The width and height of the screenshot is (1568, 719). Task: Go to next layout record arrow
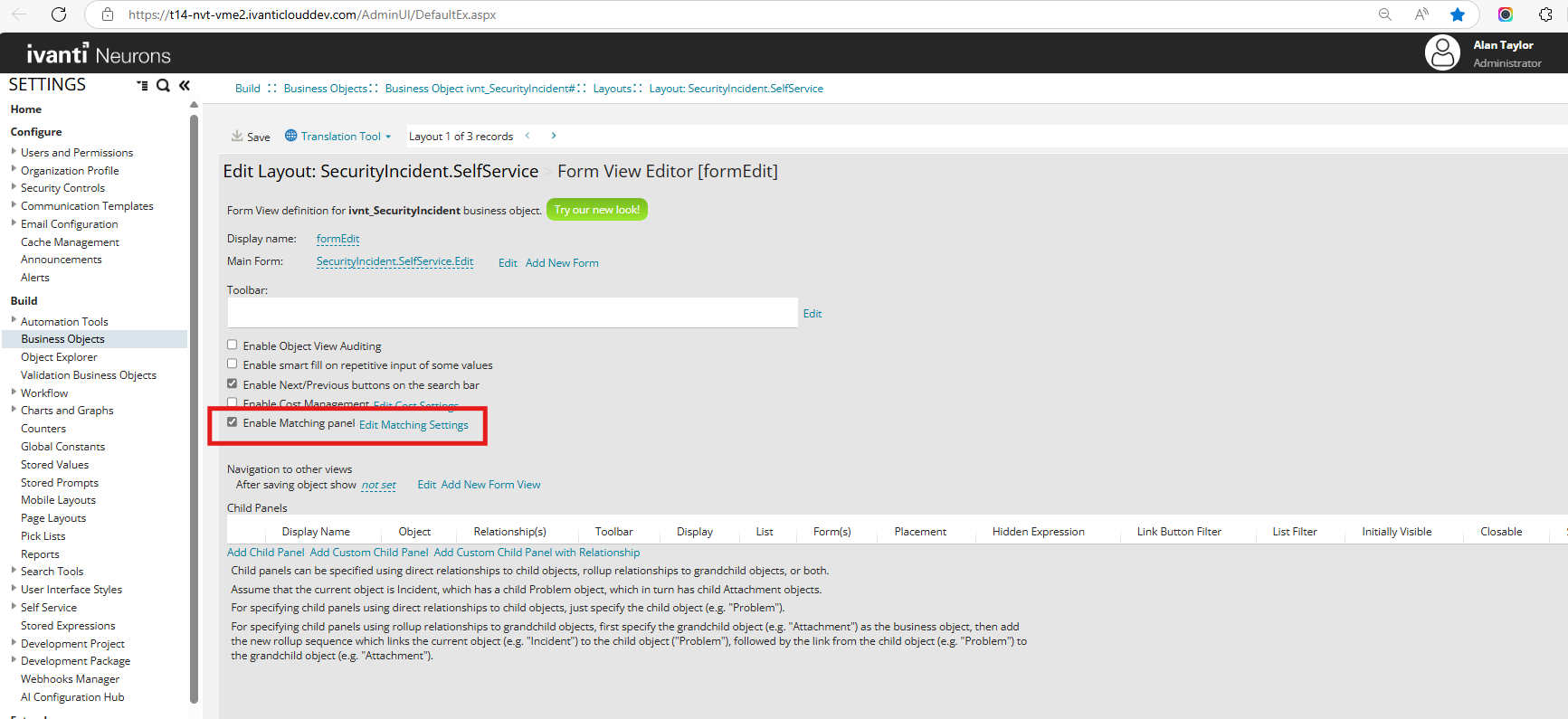554,137
